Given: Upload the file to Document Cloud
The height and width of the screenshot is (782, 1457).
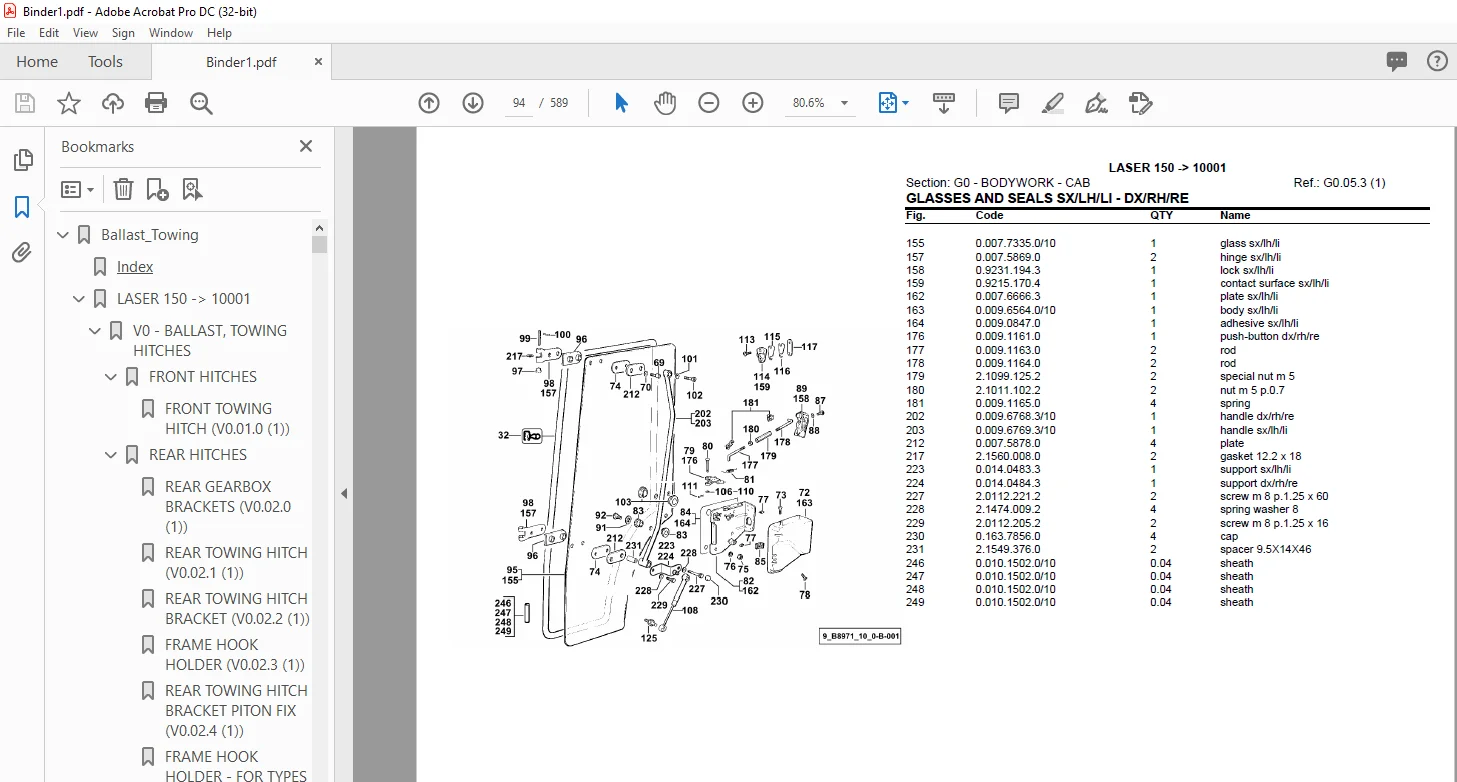Looking at the screenshot, I should pyautogui.click(x=113, y=103).
